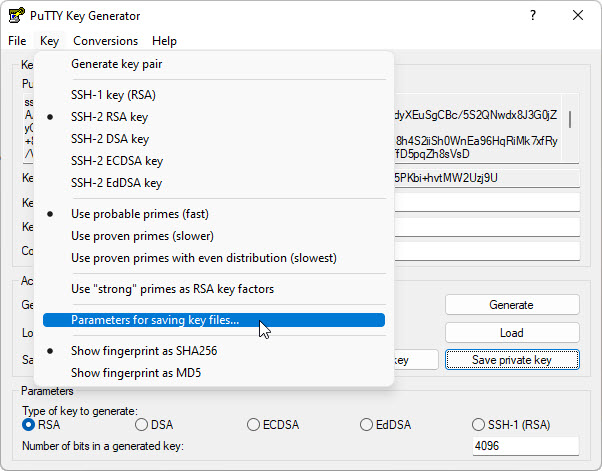The image size is (602, 471).
Task: Select the RSA radio button
Action: 29,425
